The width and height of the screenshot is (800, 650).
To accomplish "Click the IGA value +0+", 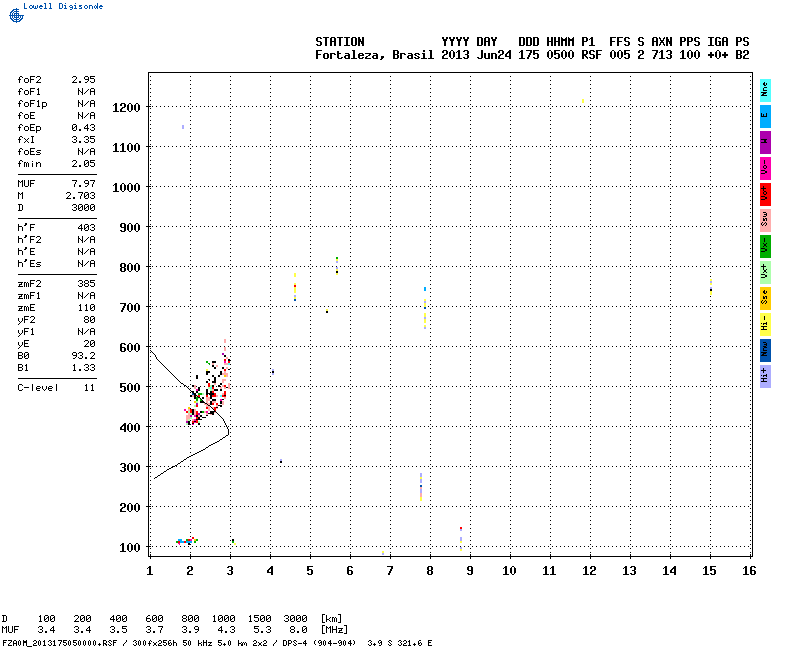I will tap(718, 55).
